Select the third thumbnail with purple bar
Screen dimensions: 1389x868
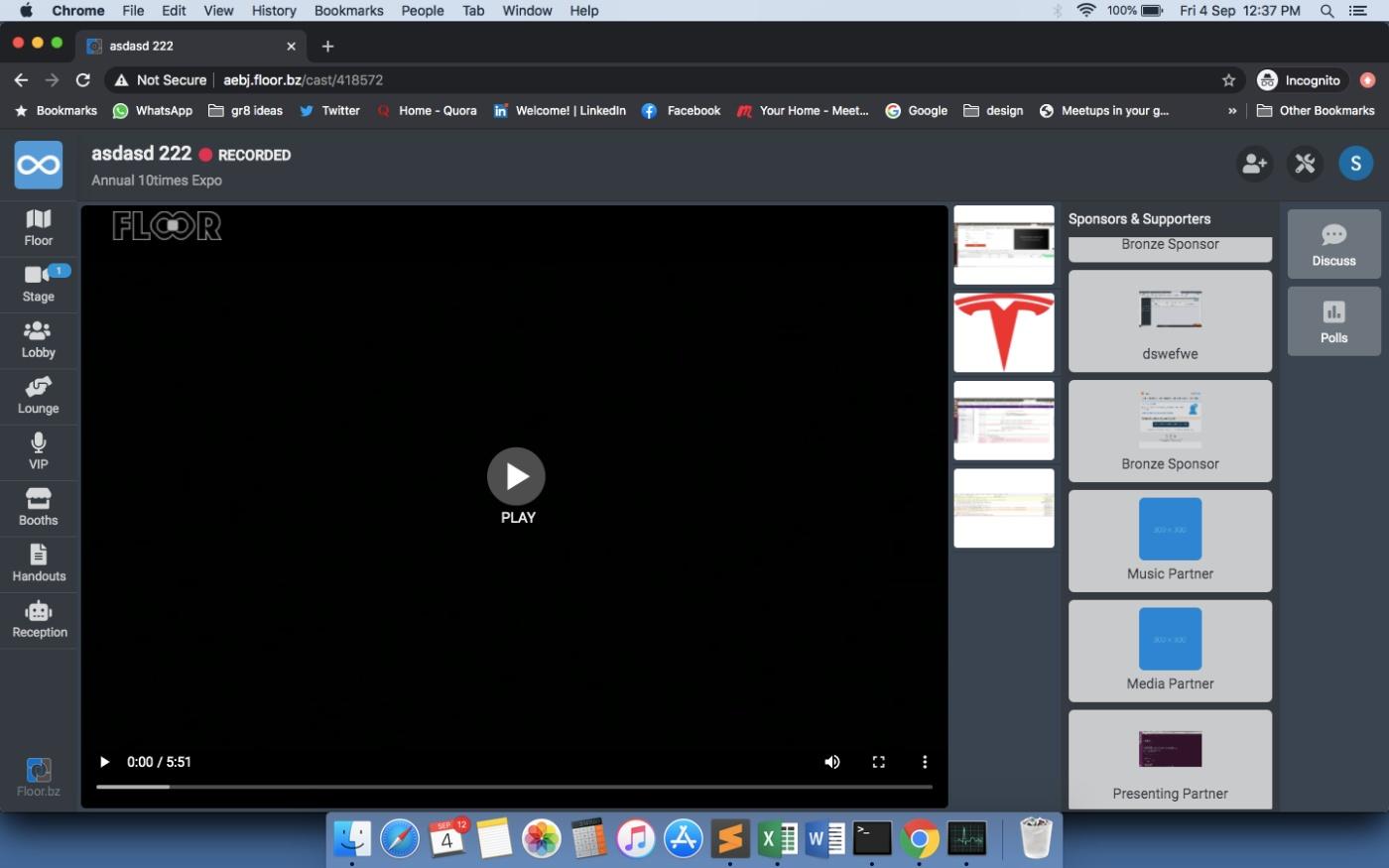click(1004, 421)
